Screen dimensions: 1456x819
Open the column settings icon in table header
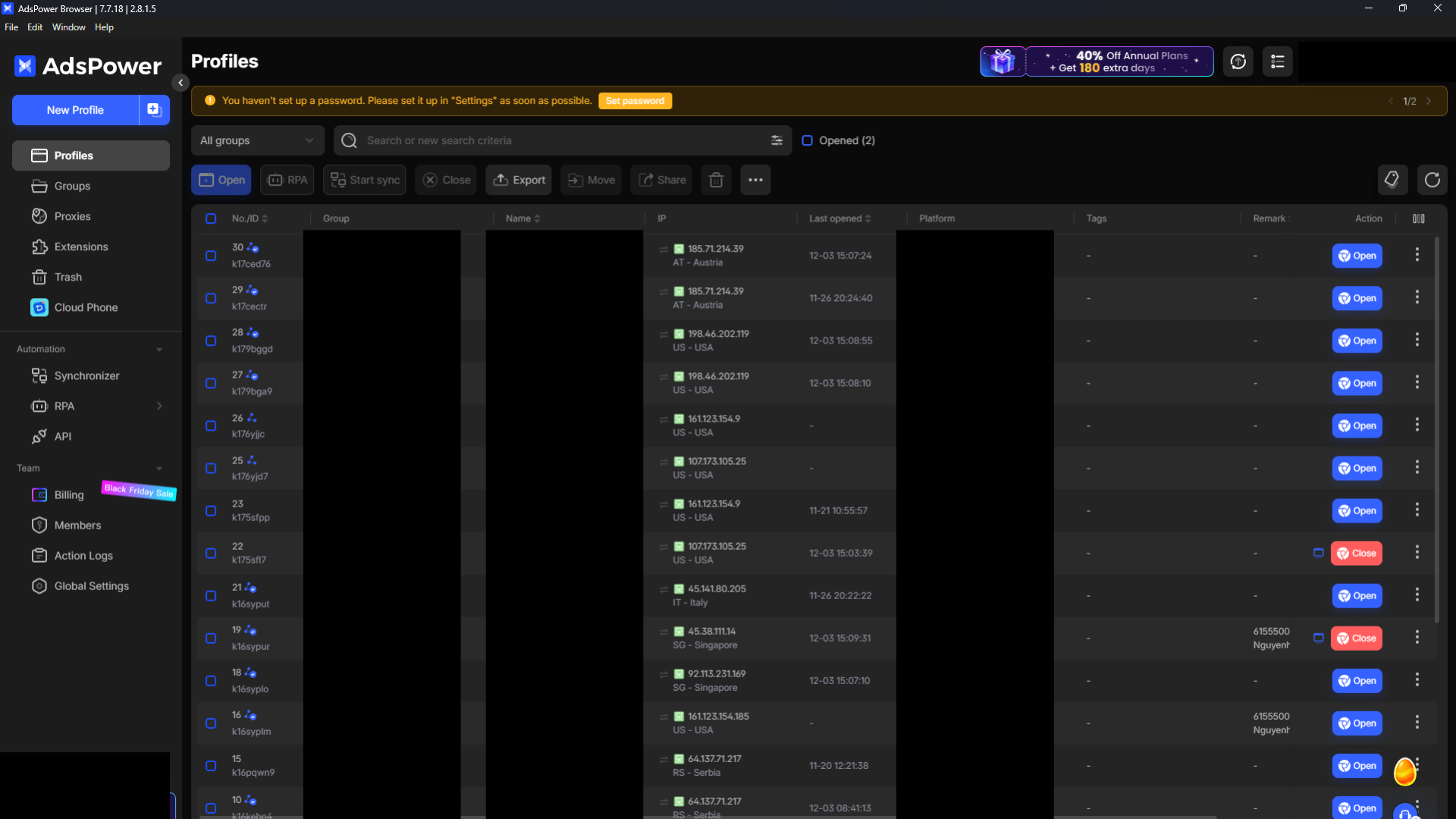tap(1419, 218)
